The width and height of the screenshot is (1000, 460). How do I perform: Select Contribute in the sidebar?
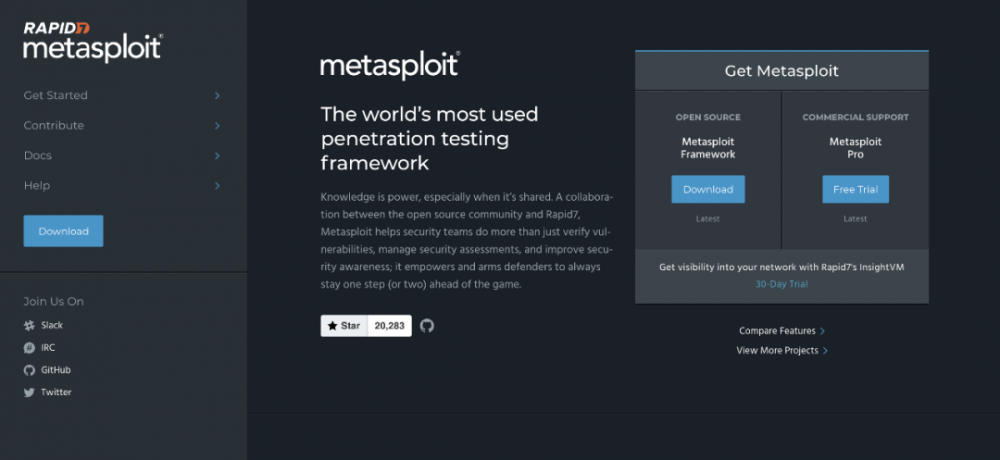tap(54, 126)
